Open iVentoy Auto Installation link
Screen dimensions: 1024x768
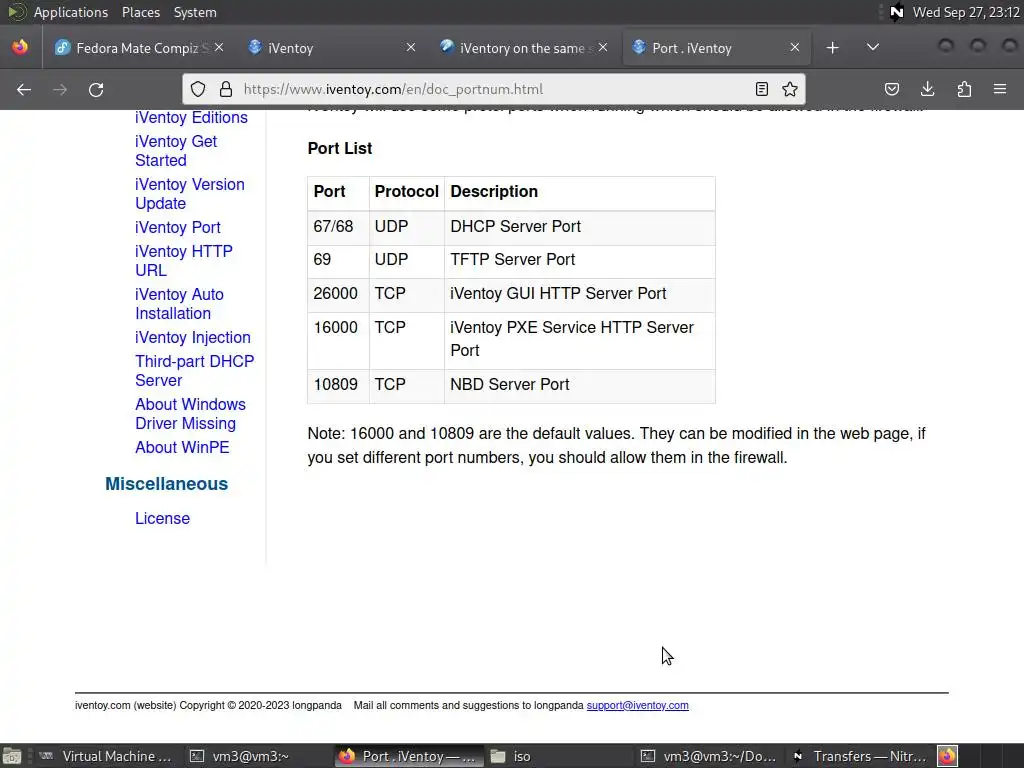180,304
